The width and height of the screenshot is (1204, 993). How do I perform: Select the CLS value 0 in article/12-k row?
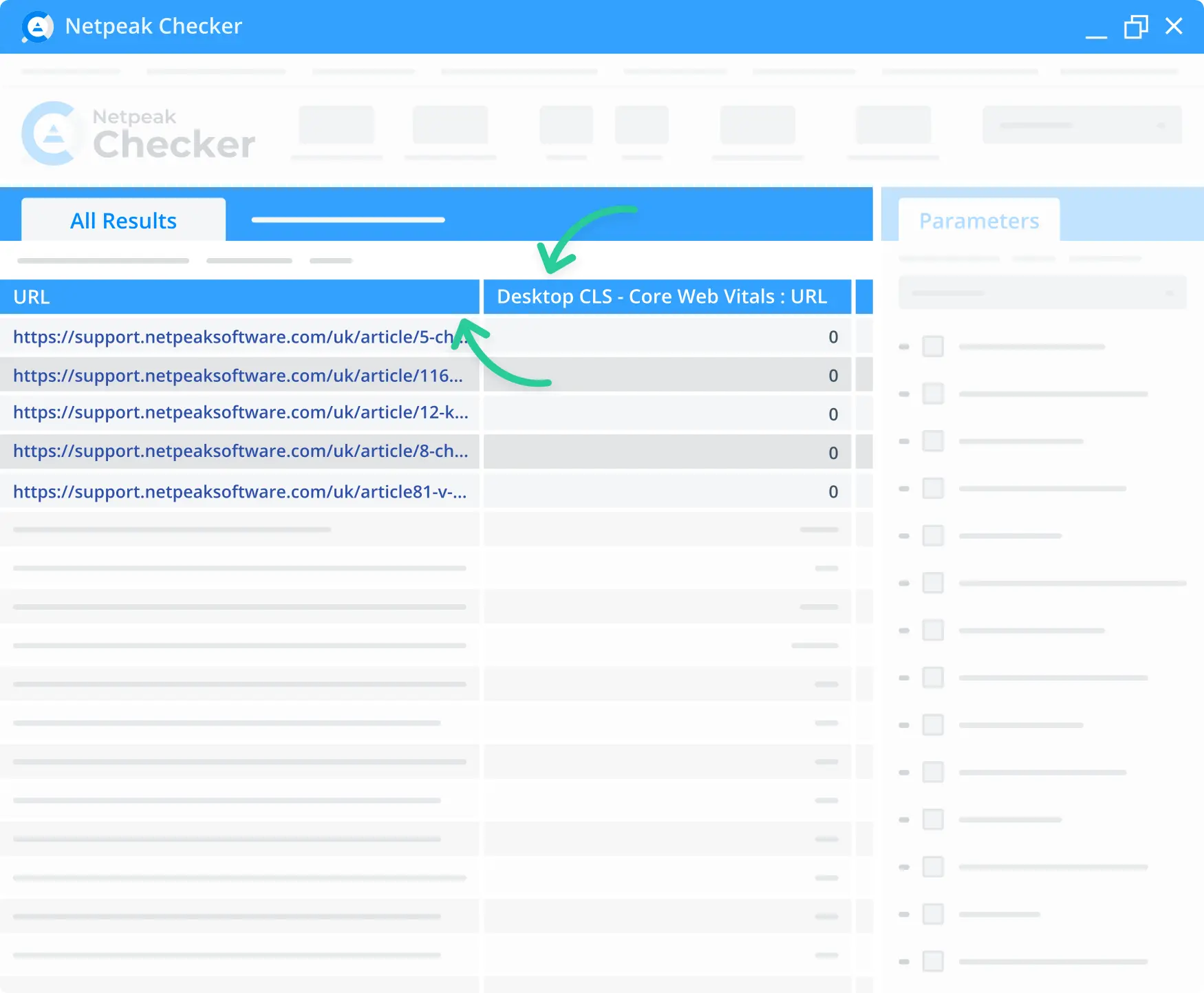tap(833, 414)
